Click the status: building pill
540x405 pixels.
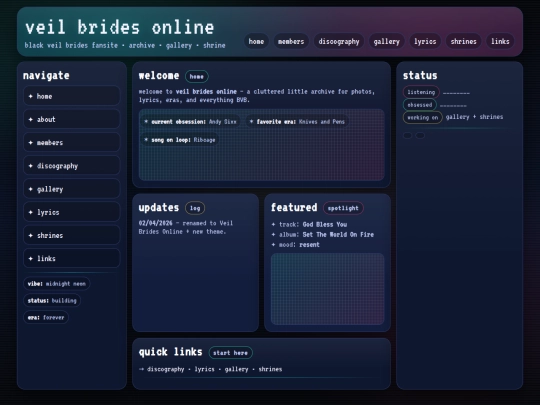[52, 301]
